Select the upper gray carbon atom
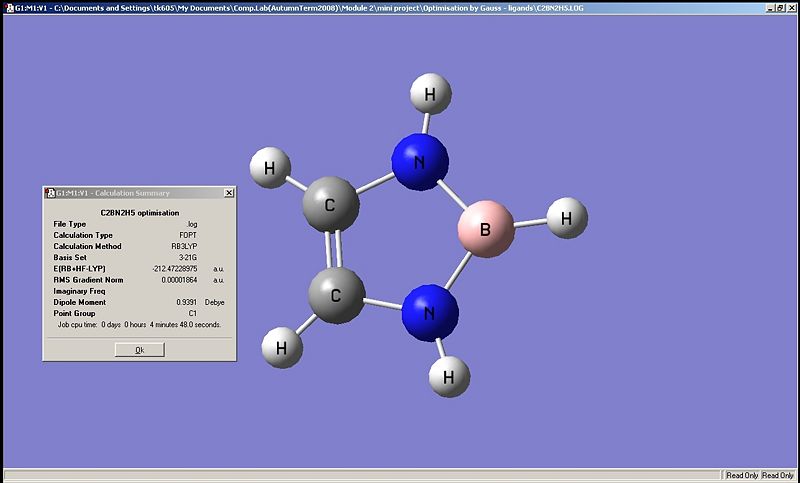 (331, 205)
